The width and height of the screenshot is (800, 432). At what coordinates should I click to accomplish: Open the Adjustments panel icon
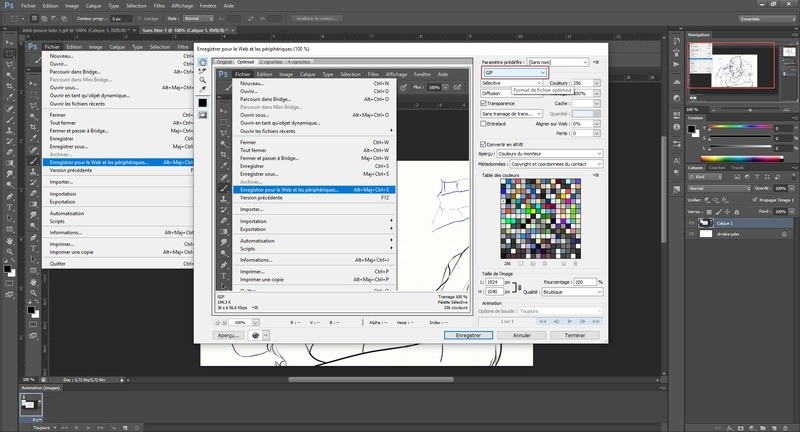point(677,98)
